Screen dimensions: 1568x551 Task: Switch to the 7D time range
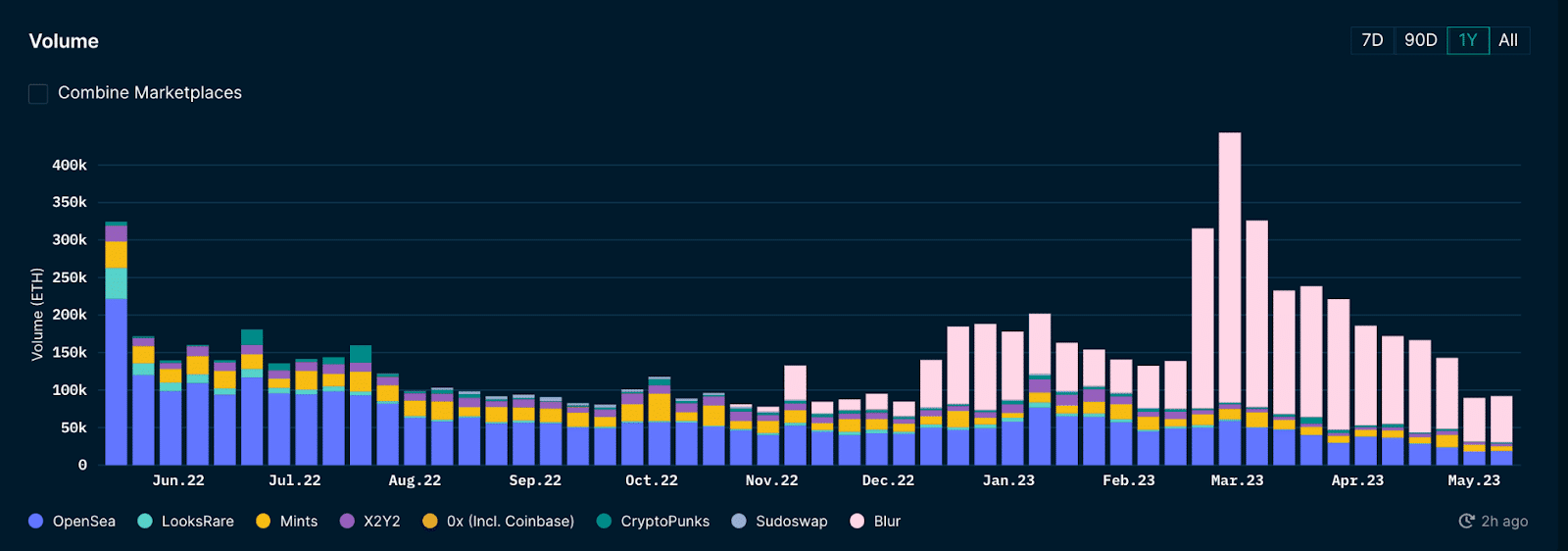point(1372,40)
